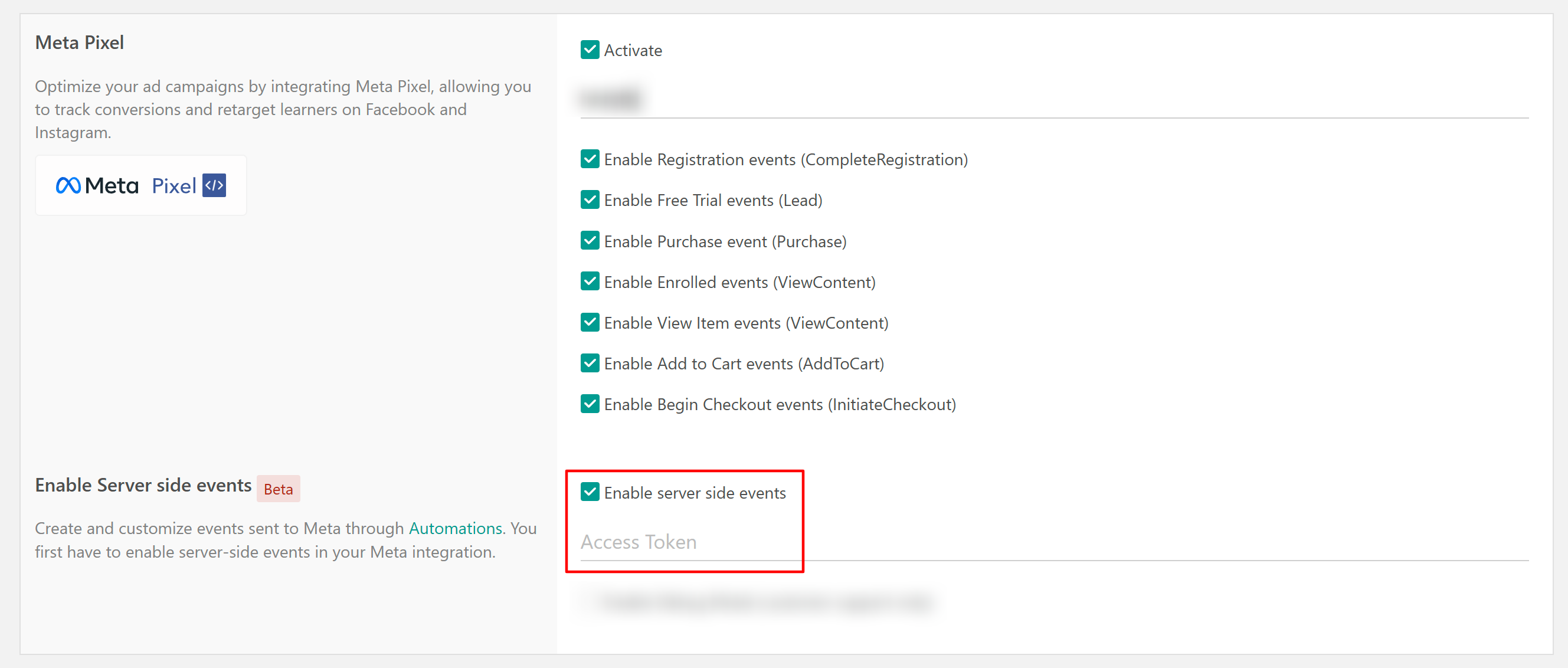Click the Pixel word in the logo card

click(x=174, y=186)
